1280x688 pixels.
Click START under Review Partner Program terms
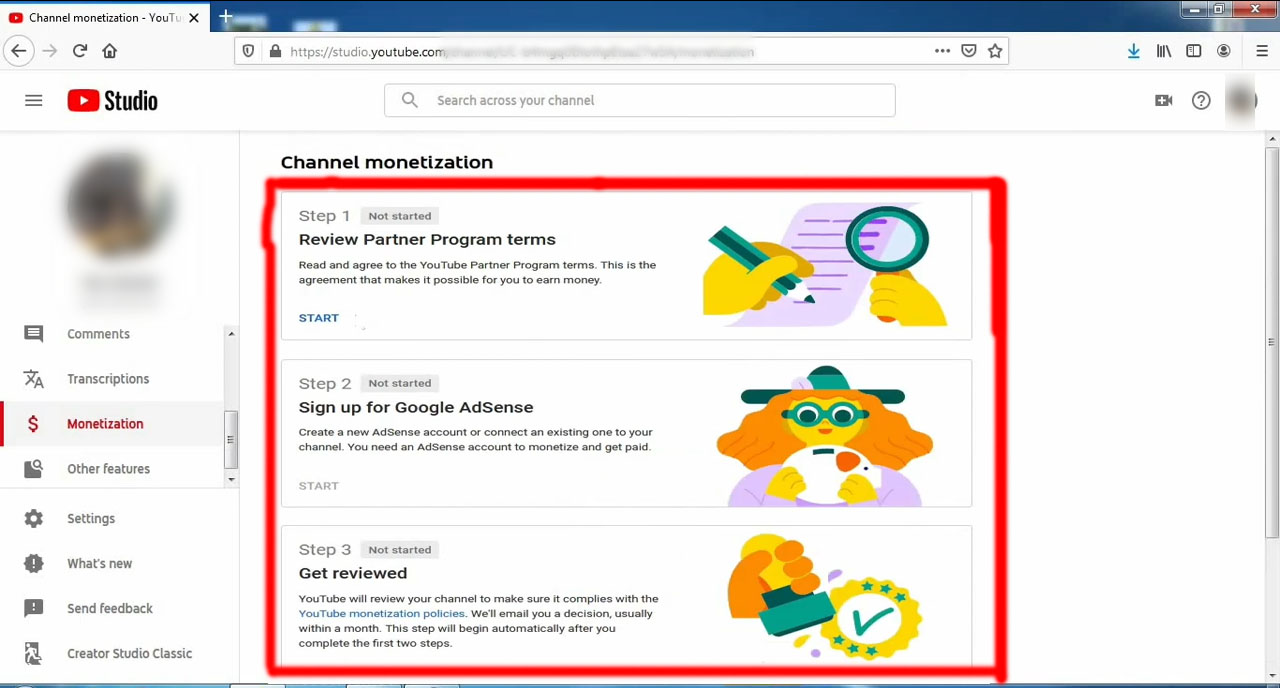point(318,318)
